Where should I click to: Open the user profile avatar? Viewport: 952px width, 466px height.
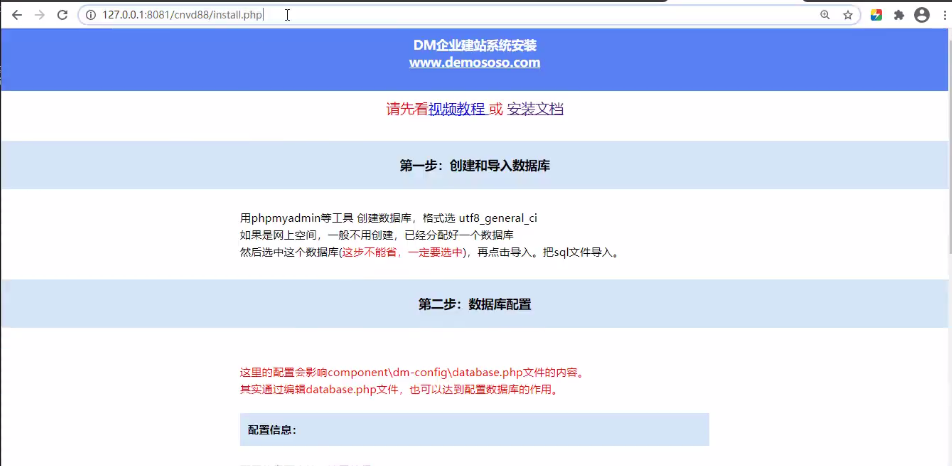pyautogui.click(x=921, y=15)
